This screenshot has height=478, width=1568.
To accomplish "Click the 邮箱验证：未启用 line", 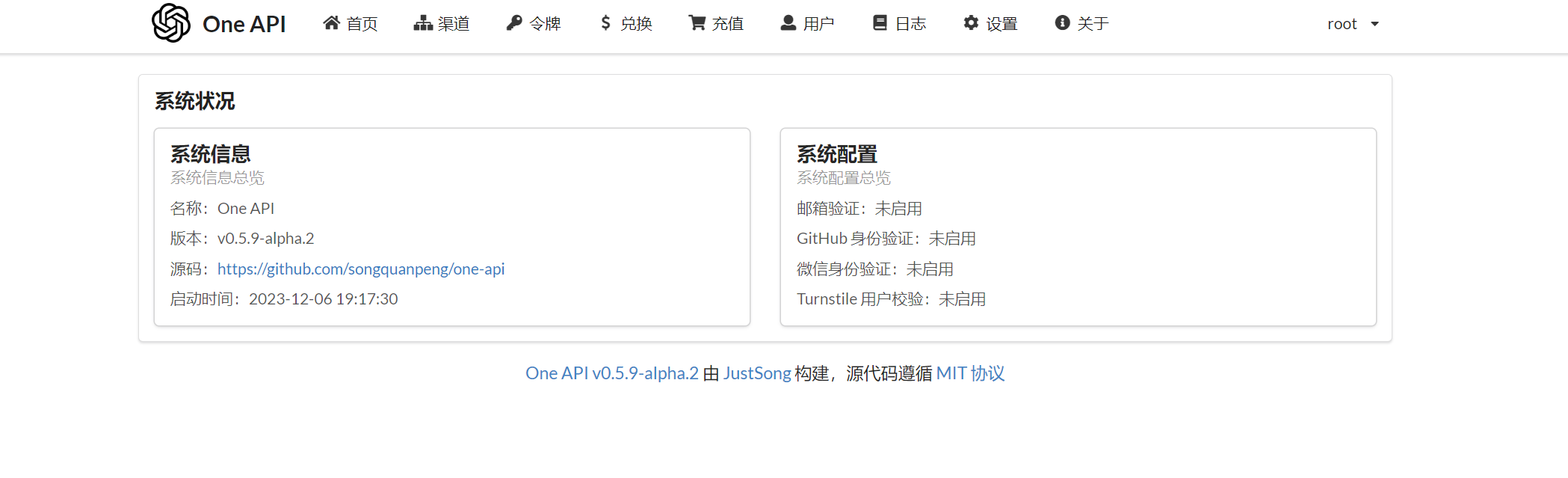I will tap(859, 209).
